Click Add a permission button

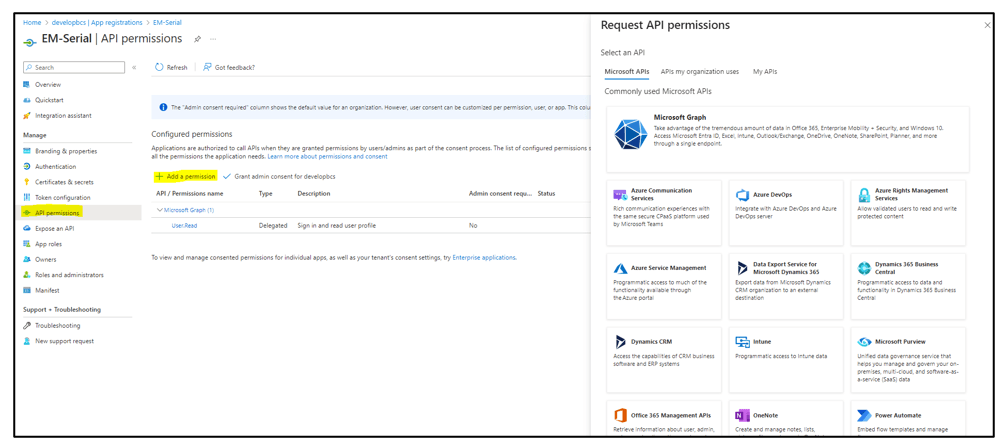[185, 176]
